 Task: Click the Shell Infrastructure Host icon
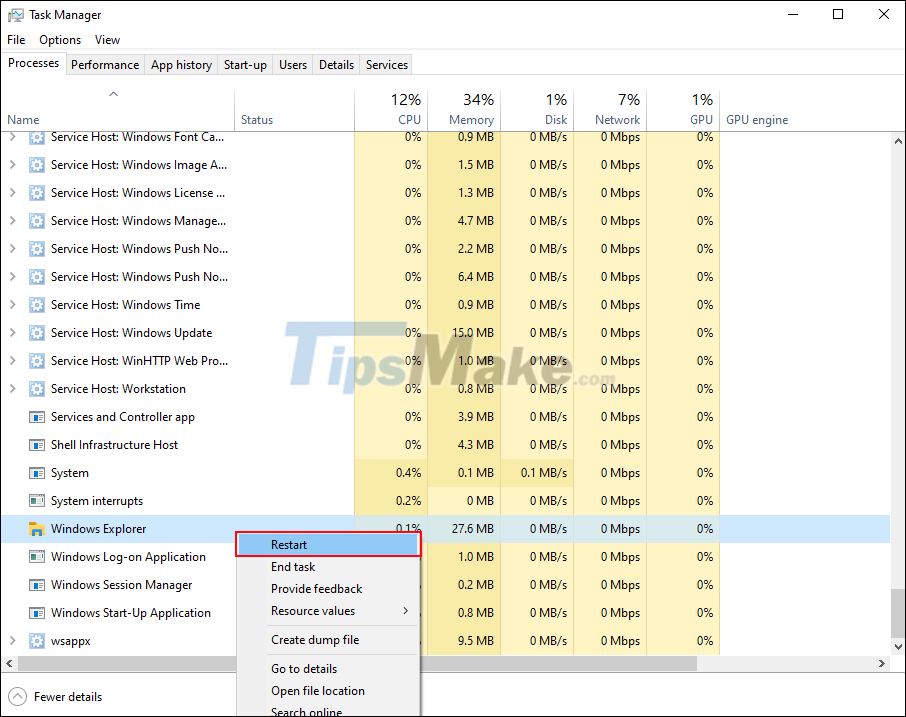[36, 444]
